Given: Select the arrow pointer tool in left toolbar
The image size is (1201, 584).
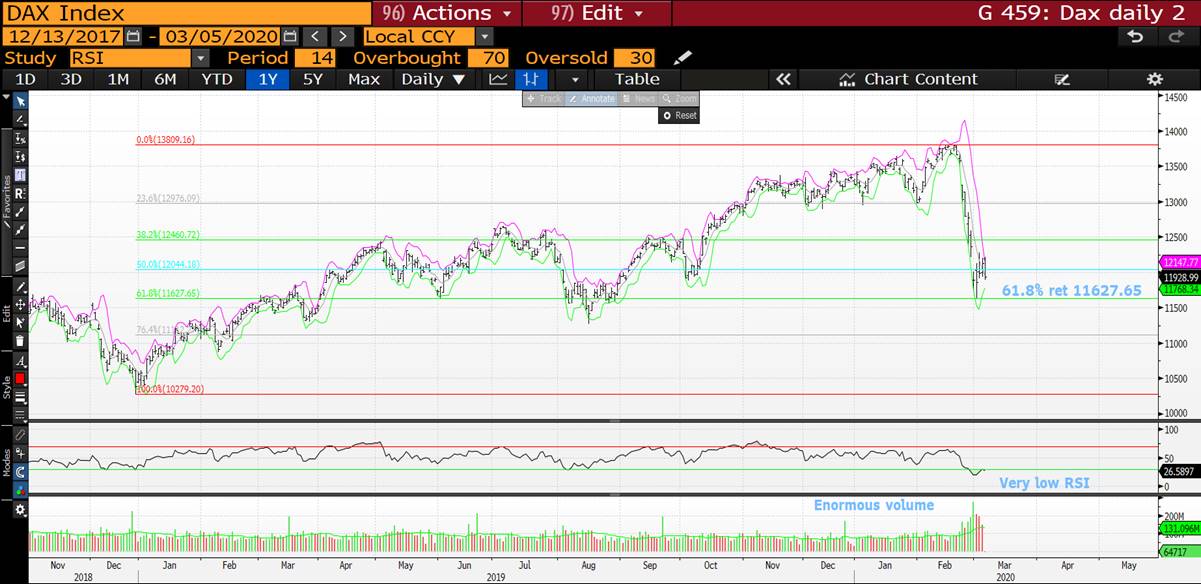Looking at the screenshot, I should pyautogui.click(x=20, y=101).
